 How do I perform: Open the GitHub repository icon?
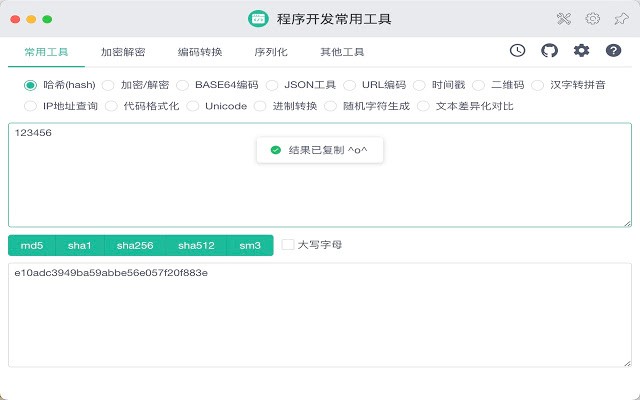(549, 51)
